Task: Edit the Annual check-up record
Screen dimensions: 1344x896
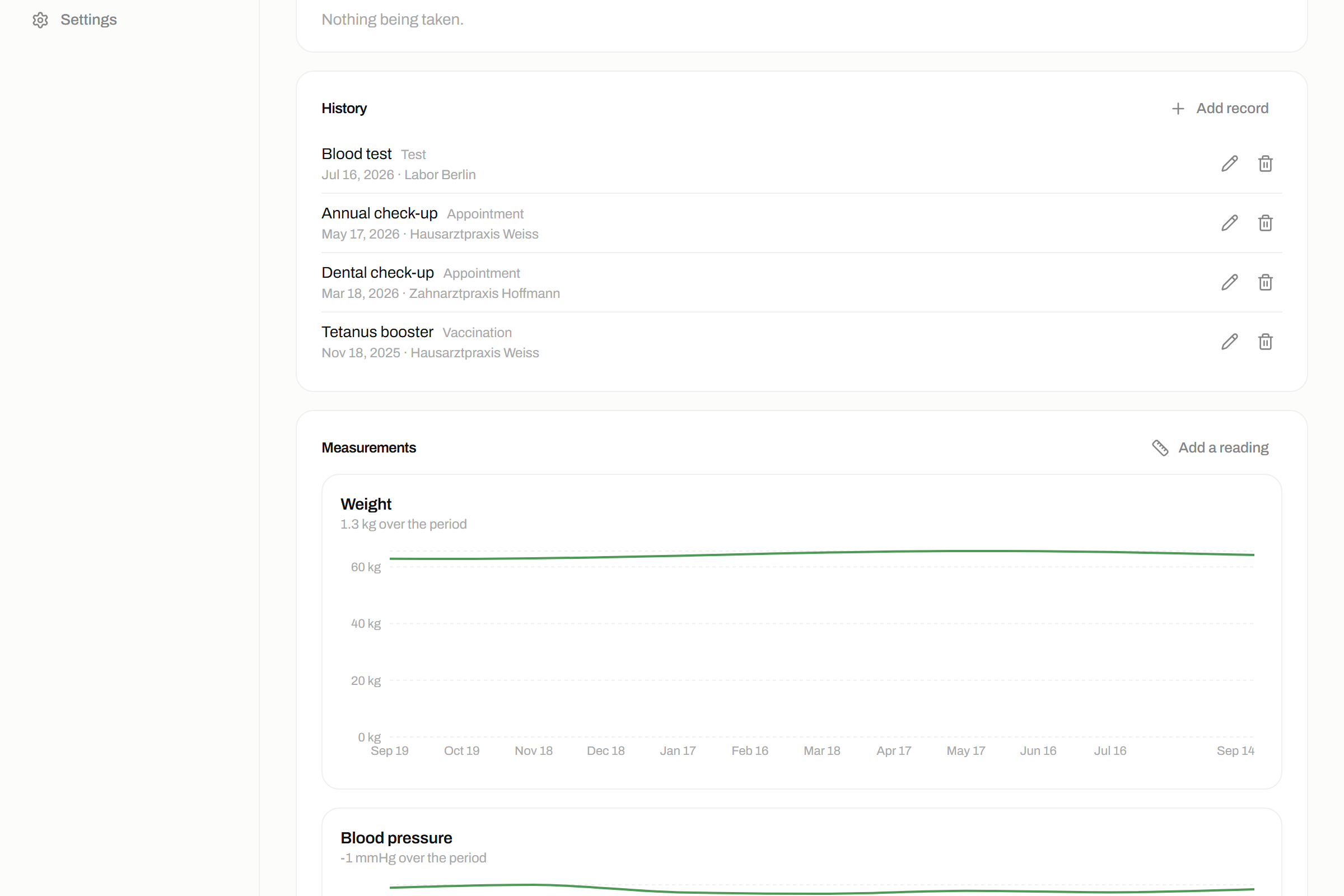Action: [x=1229, y=223]
